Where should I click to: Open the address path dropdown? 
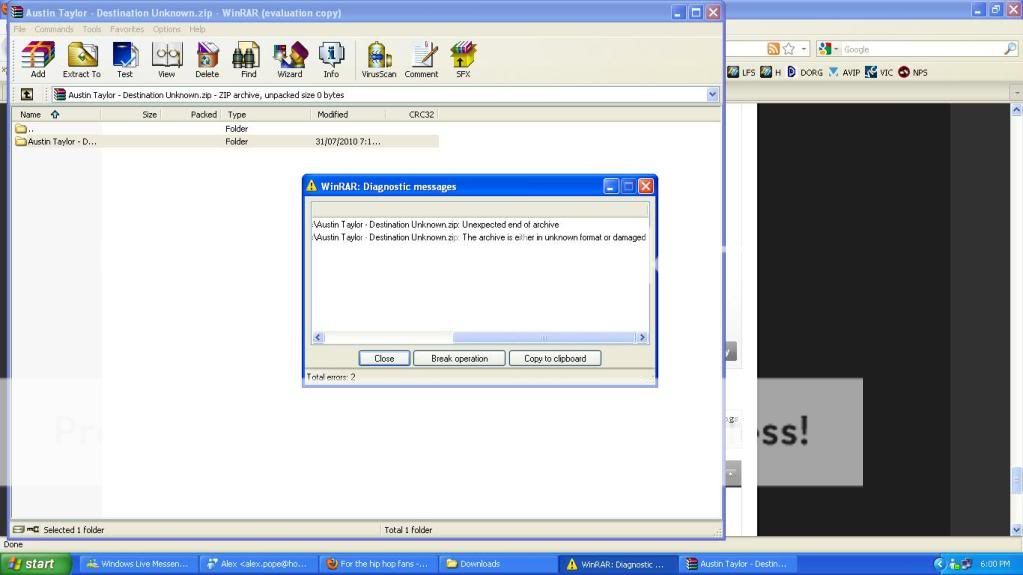[x=712, y=95]
